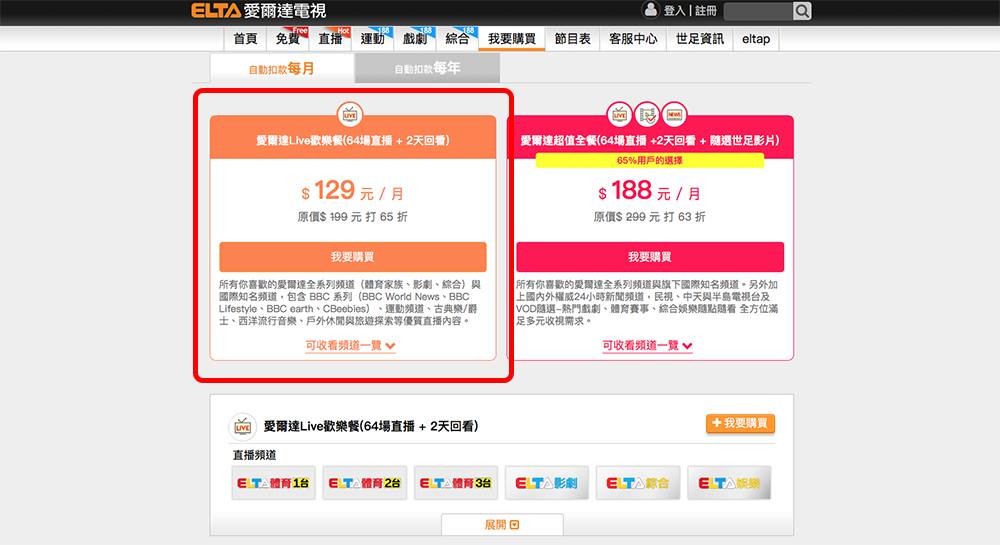Open the 世足資訊 menu item
1000x545 pixels.
coord(700,39)
